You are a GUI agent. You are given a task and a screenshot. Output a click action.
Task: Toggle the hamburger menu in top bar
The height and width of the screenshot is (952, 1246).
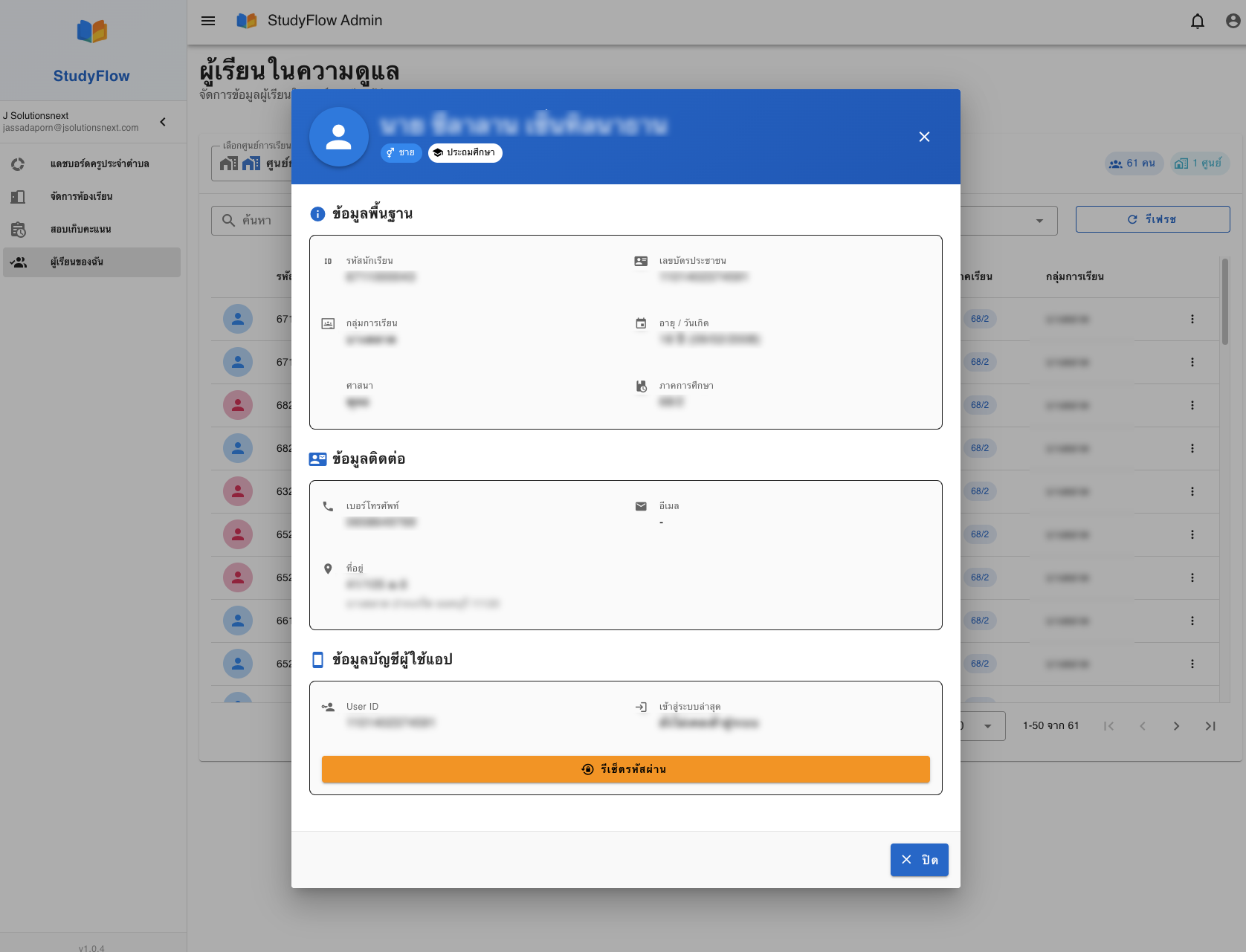tap(208, 21)
